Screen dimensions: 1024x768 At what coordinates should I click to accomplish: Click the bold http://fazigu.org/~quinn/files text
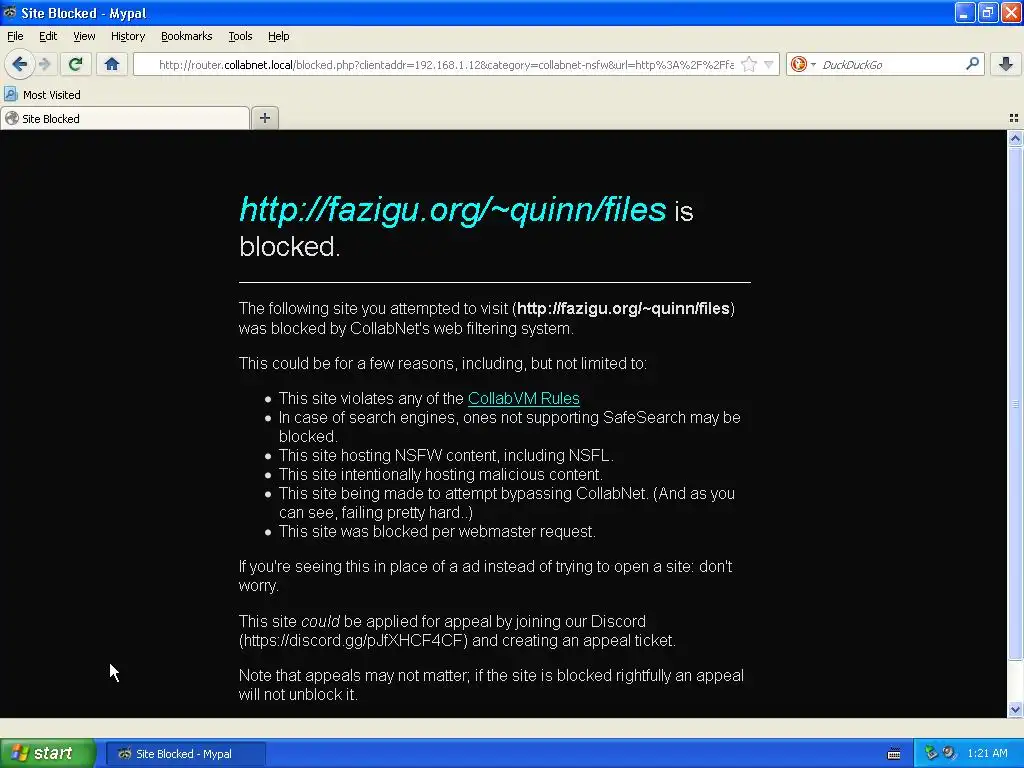pyautogui.click(x=623, y=308)
